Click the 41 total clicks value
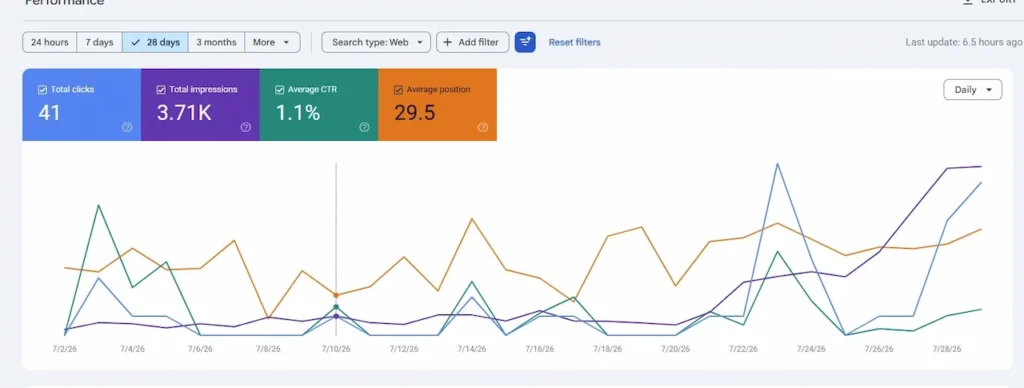Image resolution: width=1024 pixels, height=388 pixels. pos(50,113)
